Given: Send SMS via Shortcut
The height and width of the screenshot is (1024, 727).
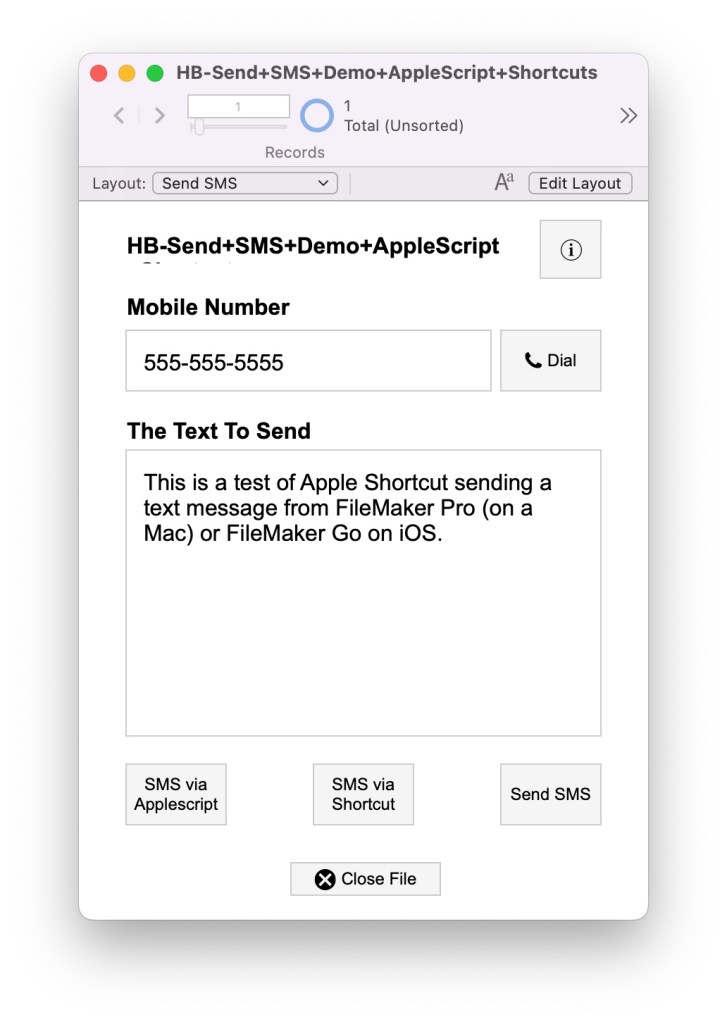Looking at the screenshot, I should 363,794.
